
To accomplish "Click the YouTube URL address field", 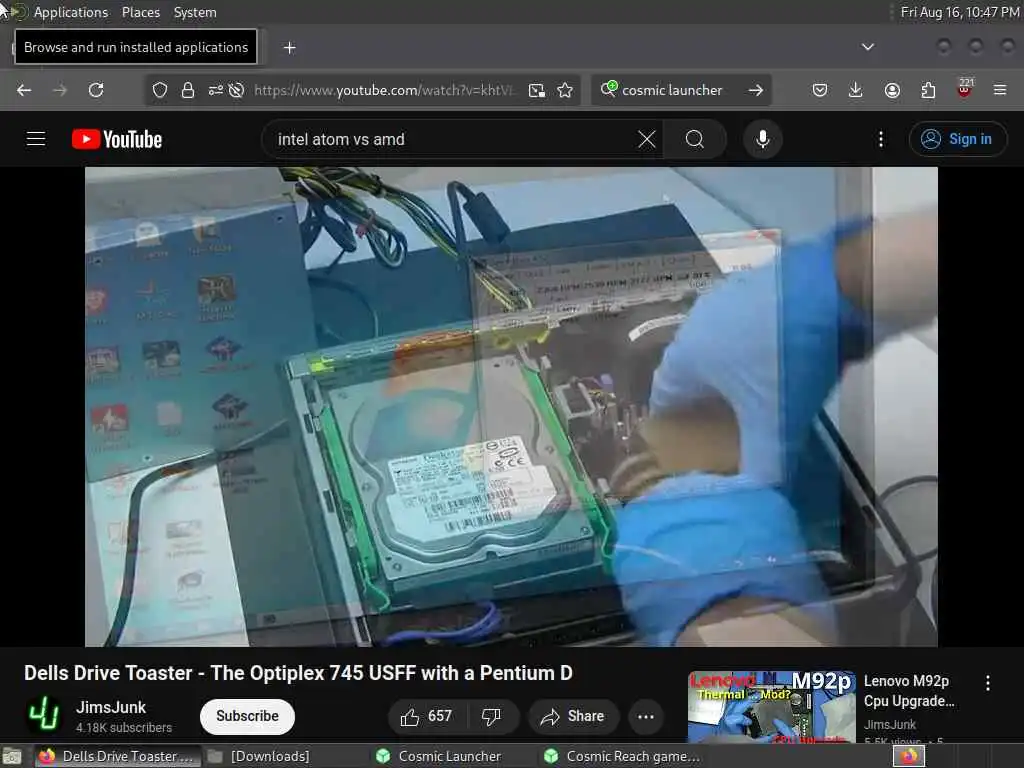I will [x=383, y=90].
